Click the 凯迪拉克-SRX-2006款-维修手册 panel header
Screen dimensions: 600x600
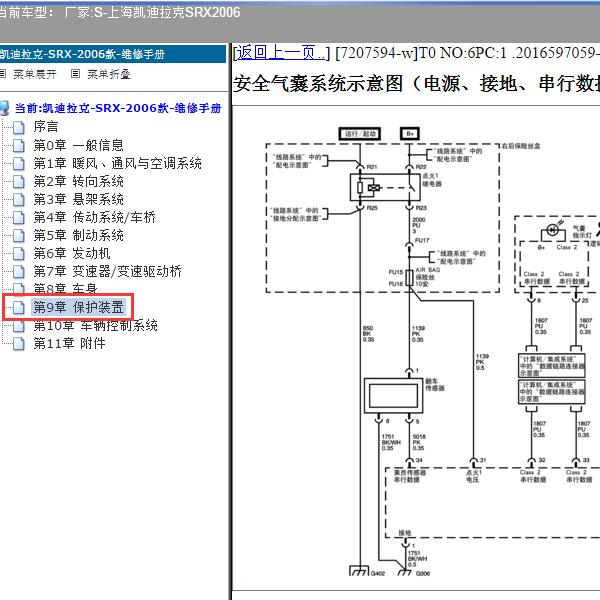pyautogui.click(x=113, y=54)
